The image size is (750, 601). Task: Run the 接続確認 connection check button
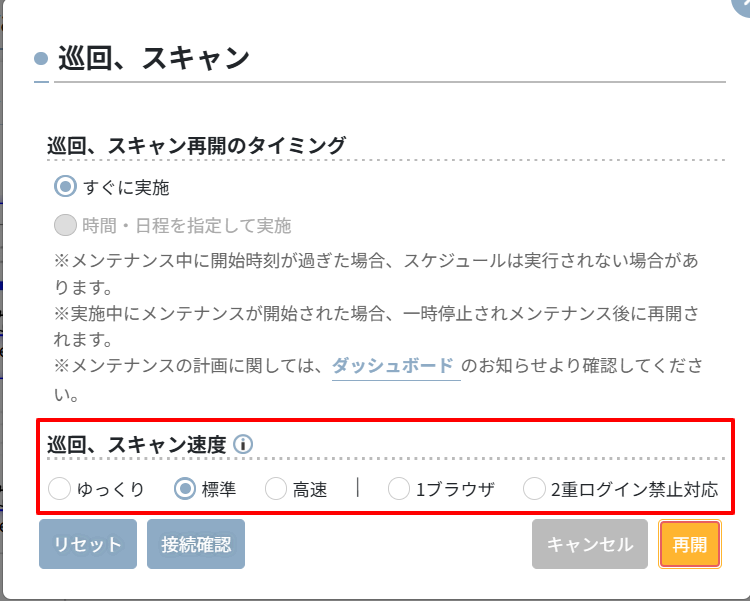(196, 544)
